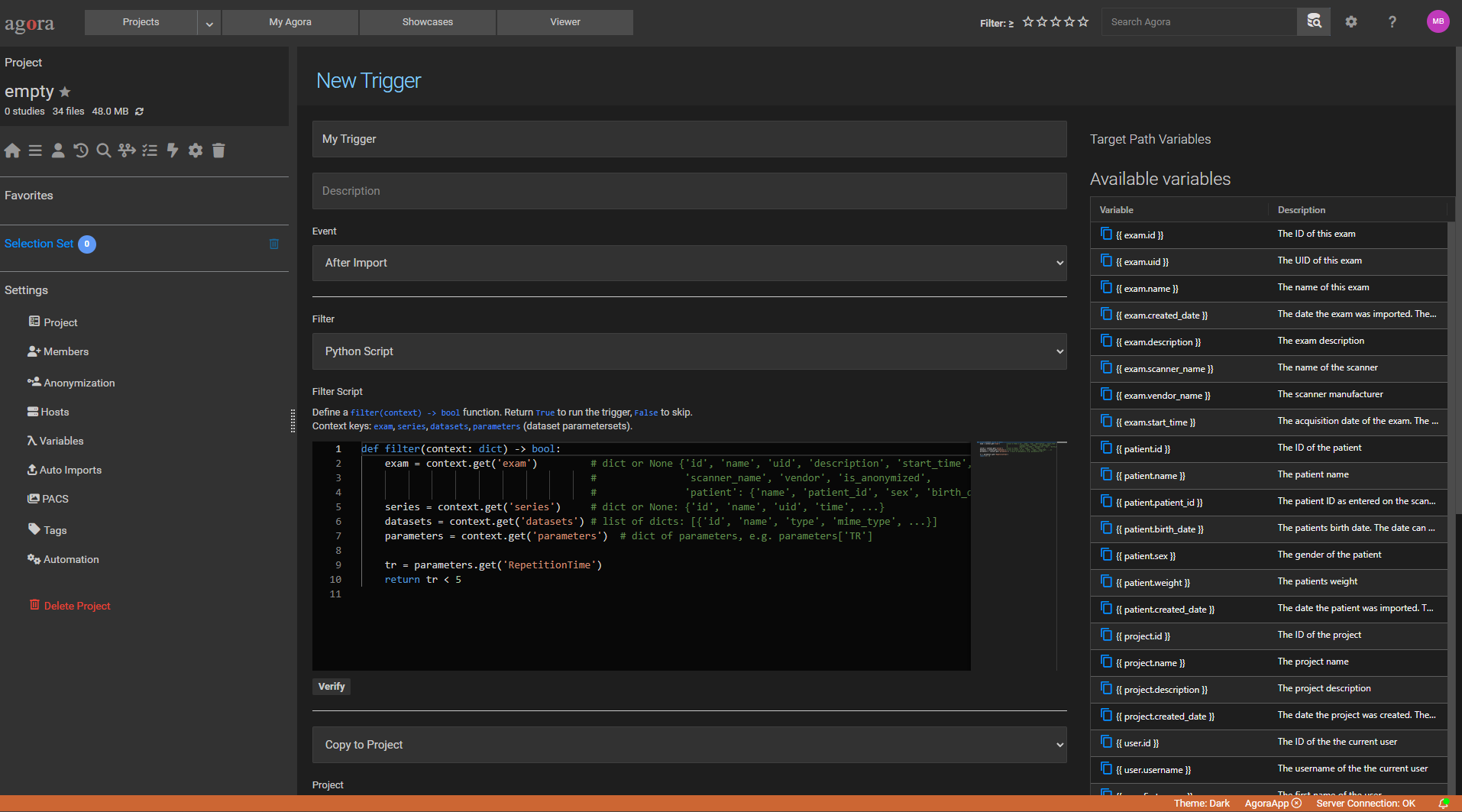Open the Event dropdown showing After Import

688,263
